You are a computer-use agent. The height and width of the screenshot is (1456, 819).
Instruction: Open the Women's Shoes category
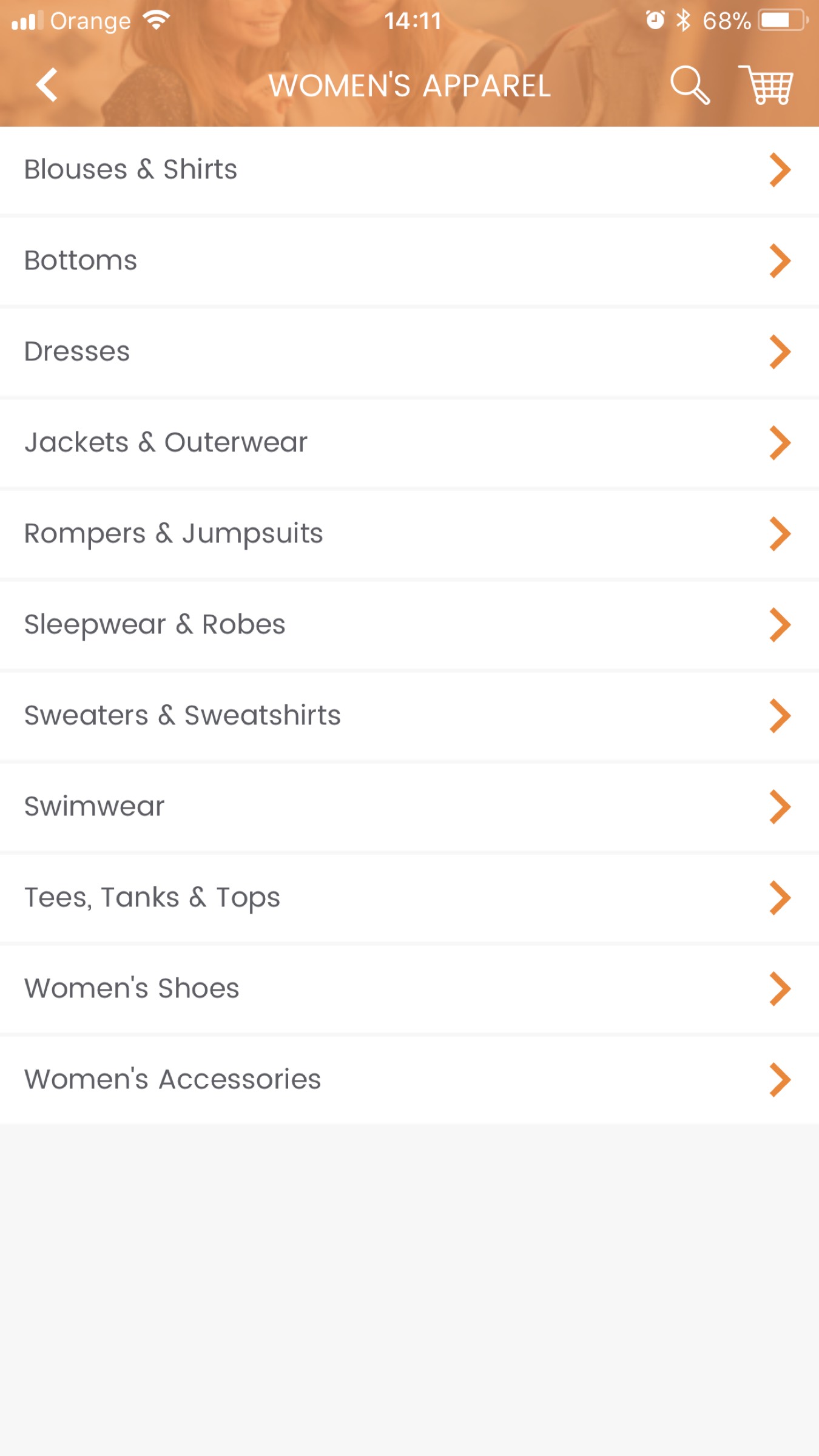tap(409, 989)
